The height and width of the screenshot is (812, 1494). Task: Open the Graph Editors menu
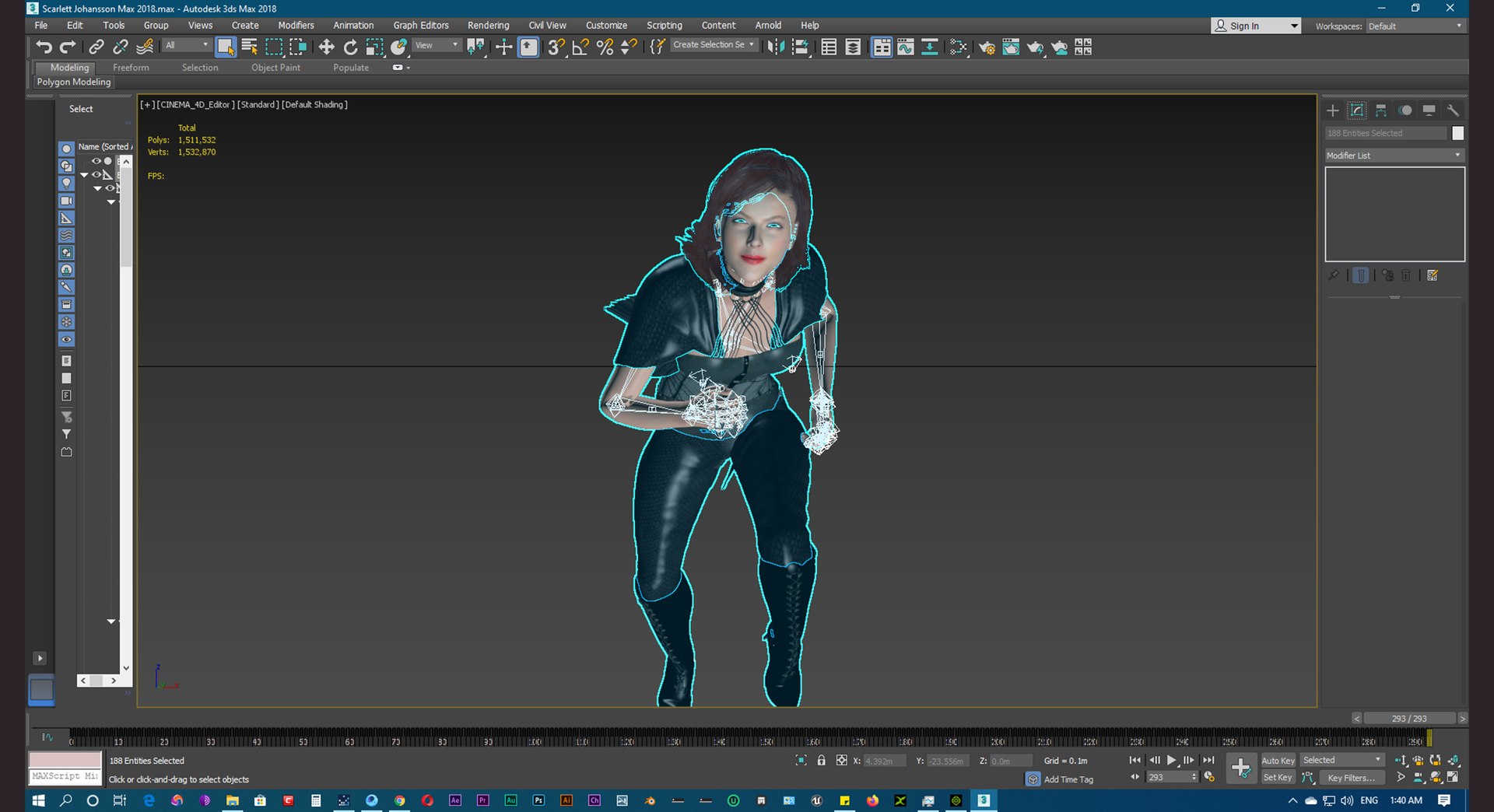tap(420, 25)
